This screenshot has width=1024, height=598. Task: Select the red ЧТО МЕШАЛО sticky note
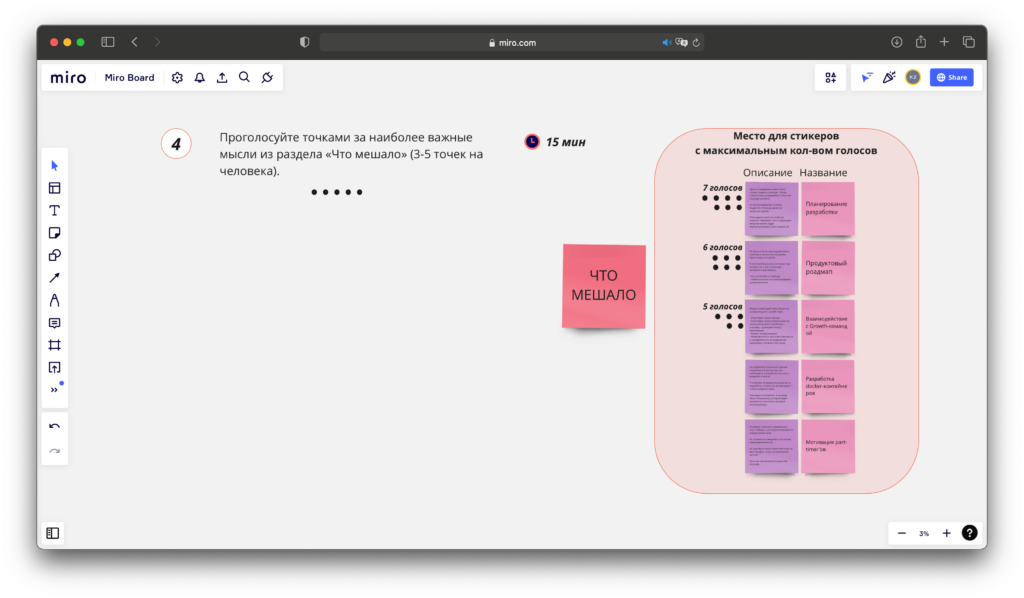(x=604, y=285)
